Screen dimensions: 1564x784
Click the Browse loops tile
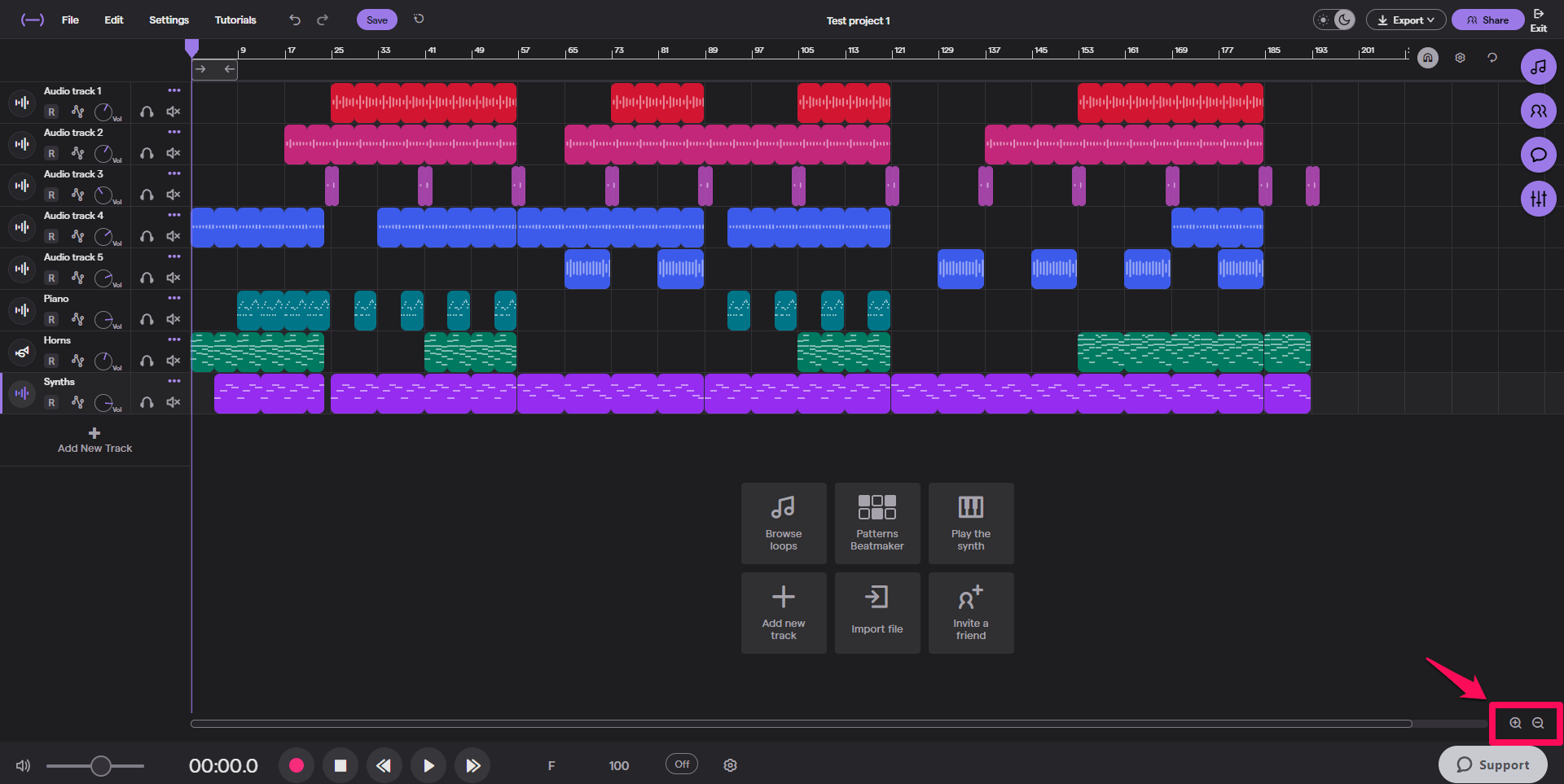(784, 523)
